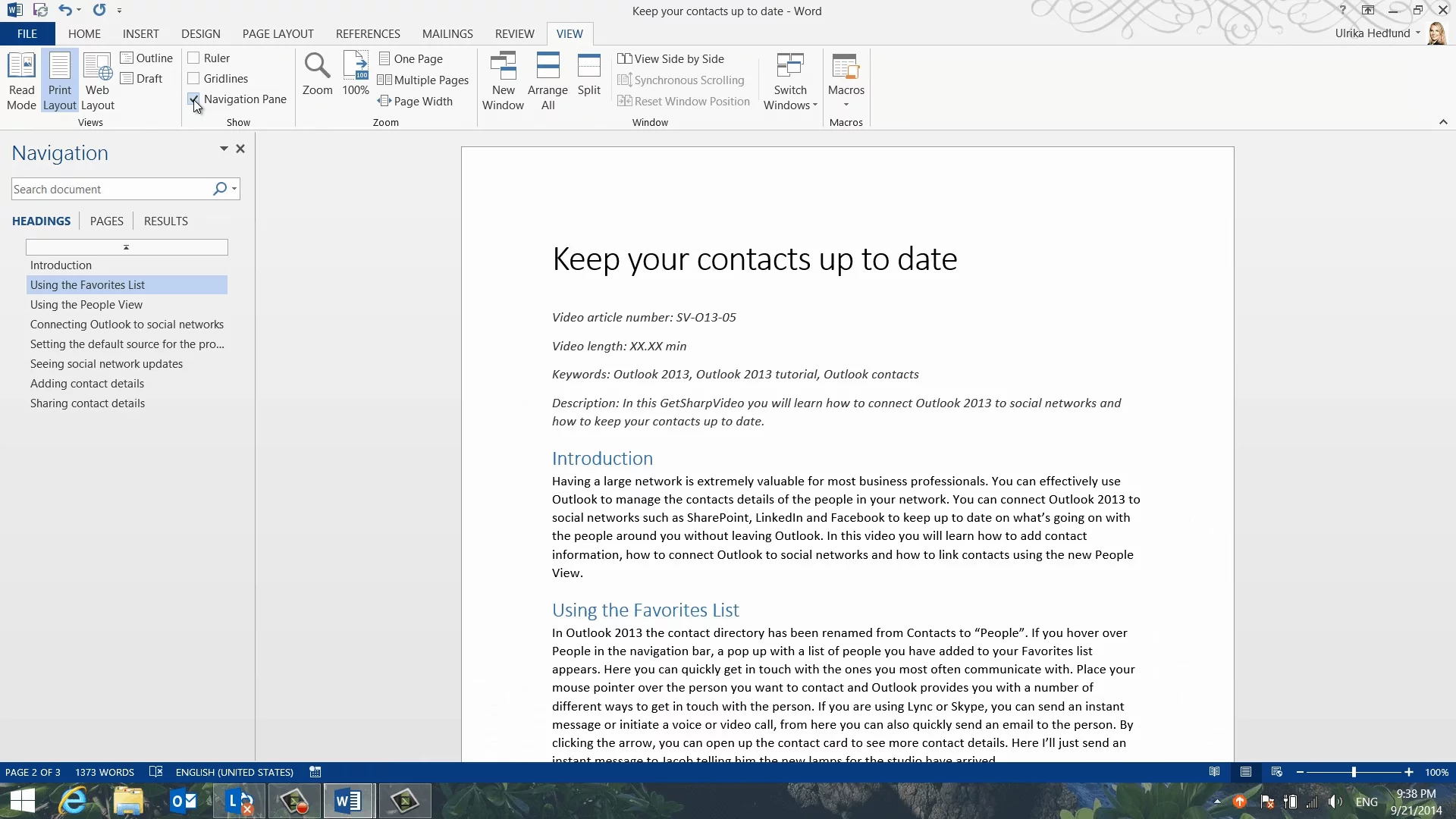1456x819 pixels.
Task: Click the Search document field
Action: tap(110, 189)
